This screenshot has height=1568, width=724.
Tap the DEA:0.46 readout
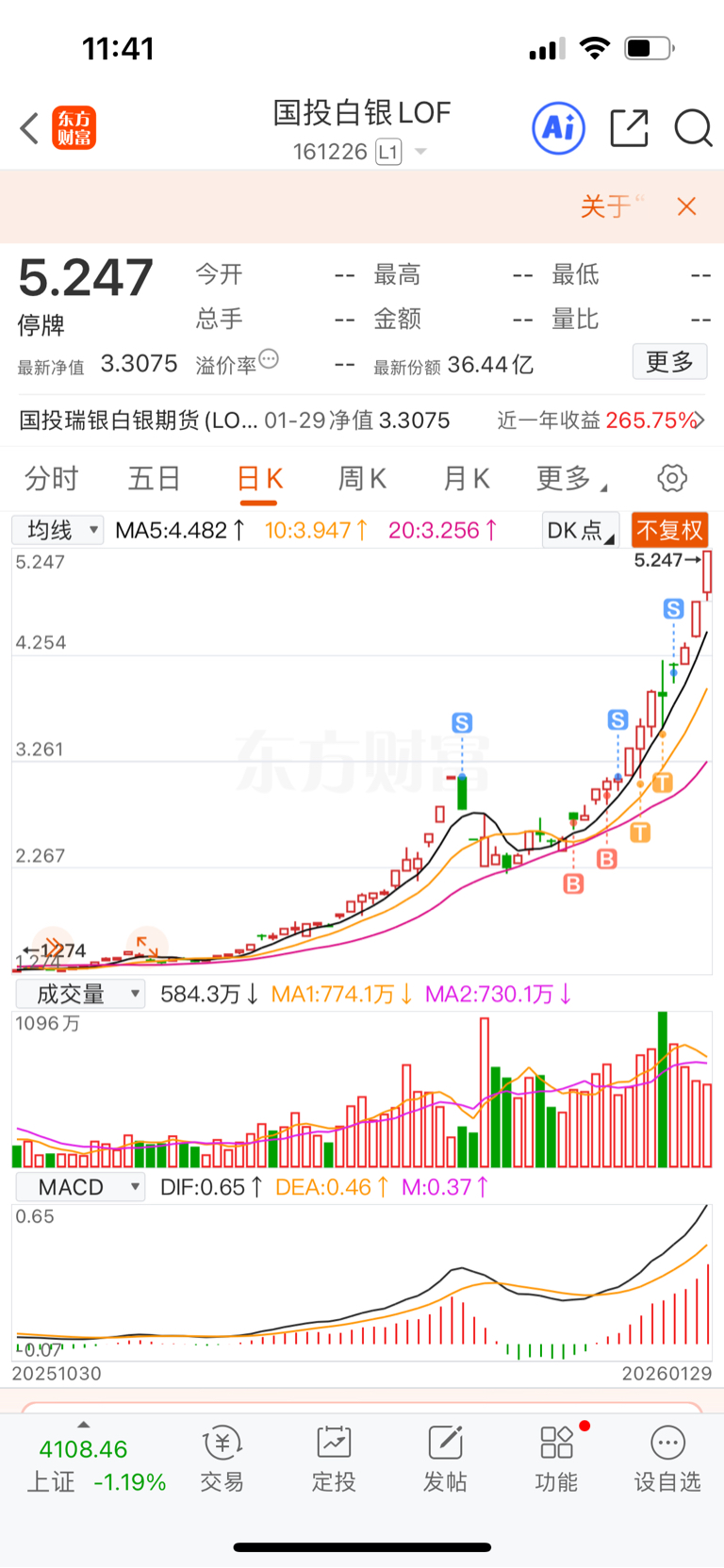[x=332, y=1187]
